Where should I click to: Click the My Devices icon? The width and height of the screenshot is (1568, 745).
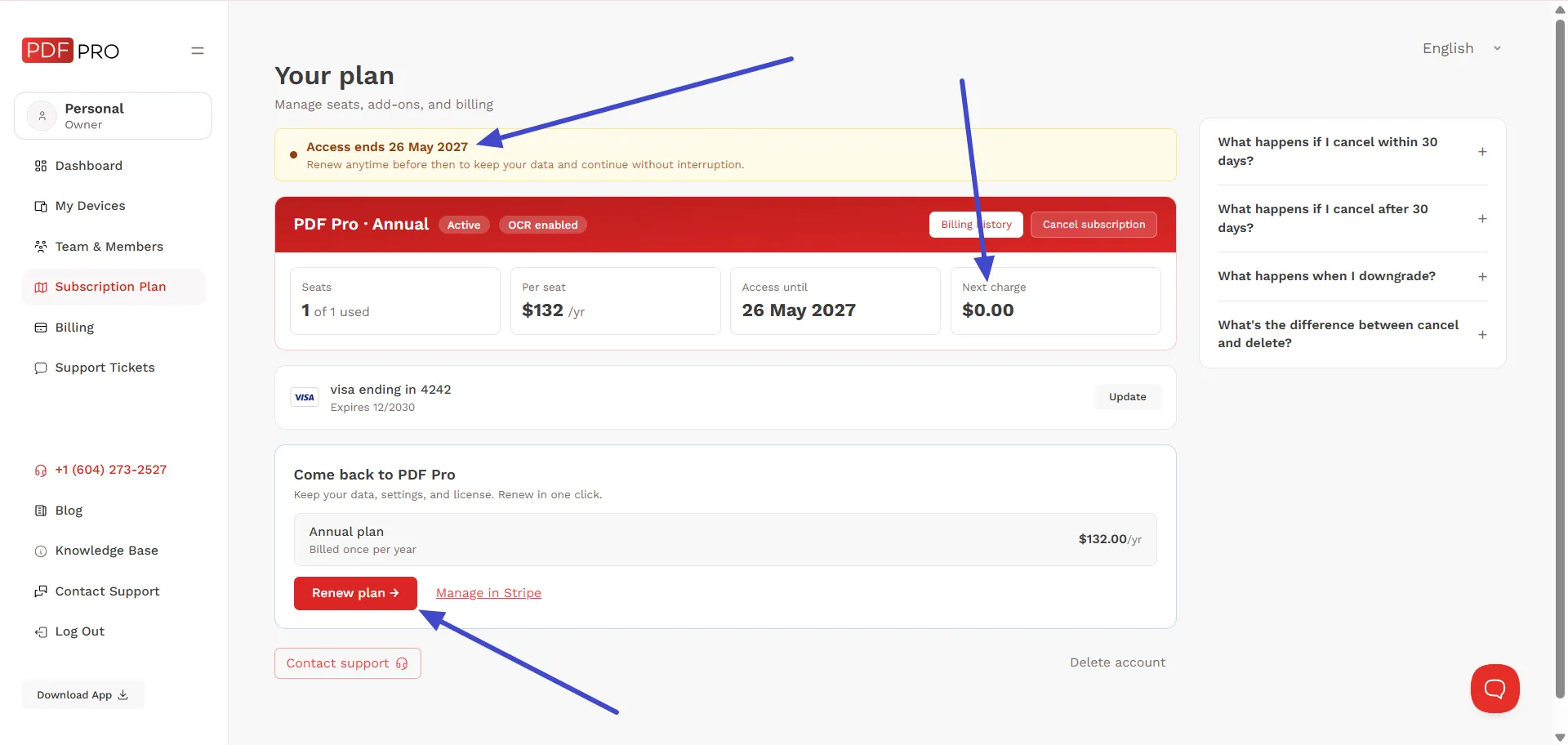(x=41, y=206)
